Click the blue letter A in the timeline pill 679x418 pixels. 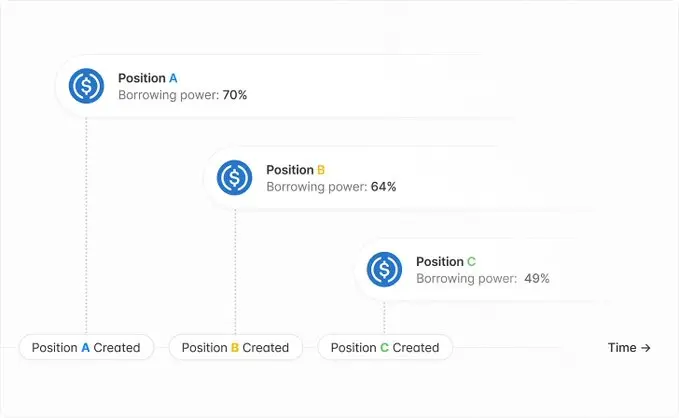(x=85, y=348)
